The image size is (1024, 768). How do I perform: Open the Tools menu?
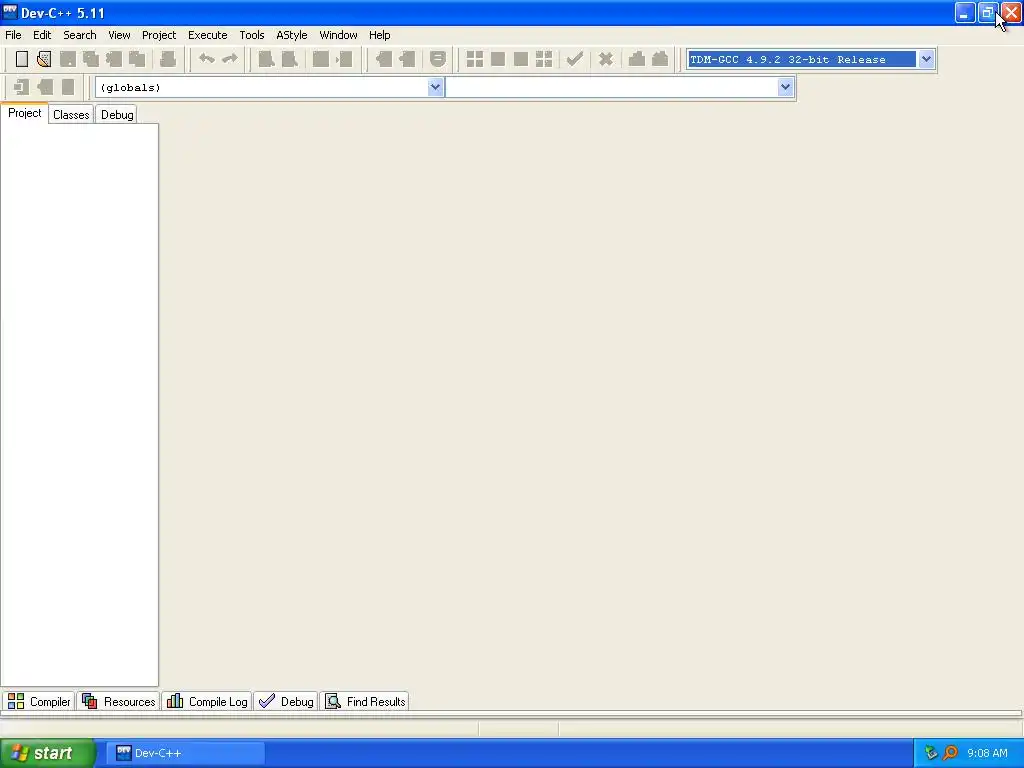click(x=251, y=35)
